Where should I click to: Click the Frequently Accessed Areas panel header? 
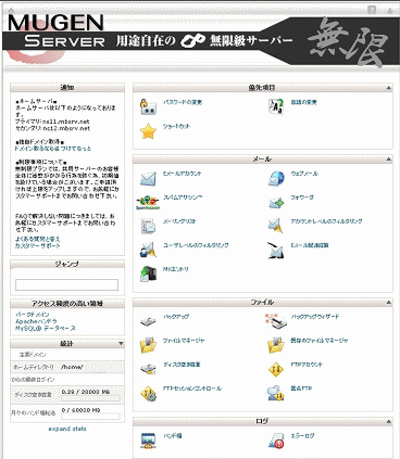coord(67,303)
